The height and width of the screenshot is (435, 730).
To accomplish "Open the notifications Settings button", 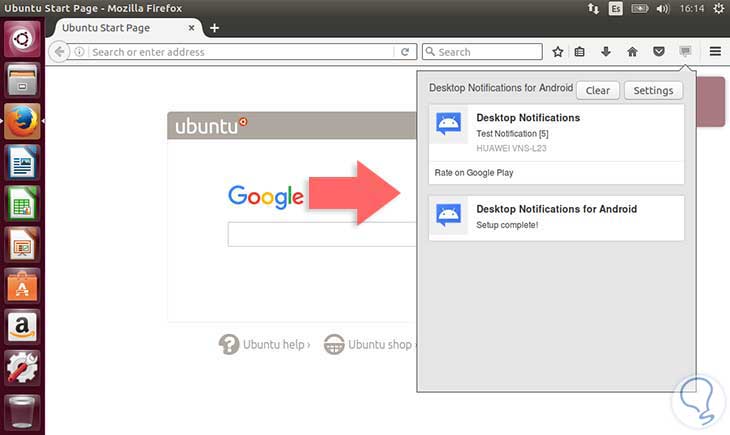I will tap(653, 90).
